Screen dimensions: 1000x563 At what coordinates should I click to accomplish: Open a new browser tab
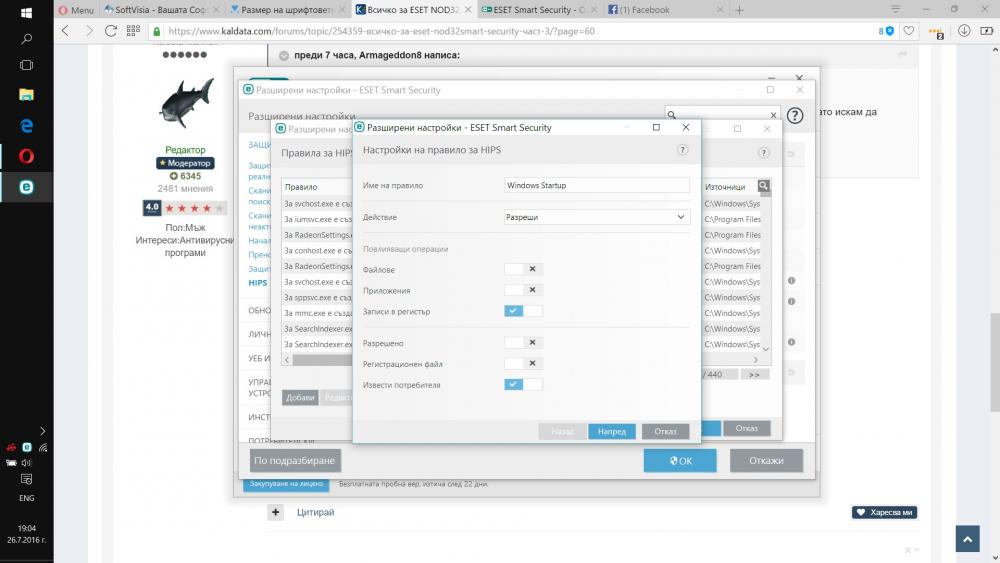click(x=739, y=10)
